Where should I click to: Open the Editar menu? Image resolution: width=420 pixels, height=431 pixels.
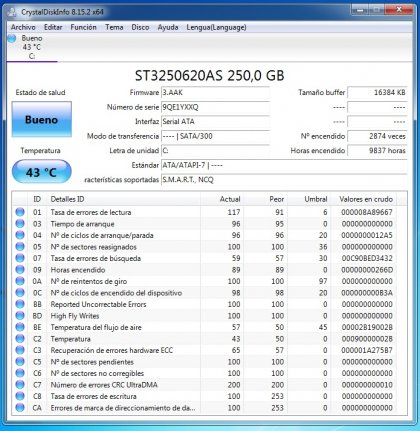pos(53,27)
